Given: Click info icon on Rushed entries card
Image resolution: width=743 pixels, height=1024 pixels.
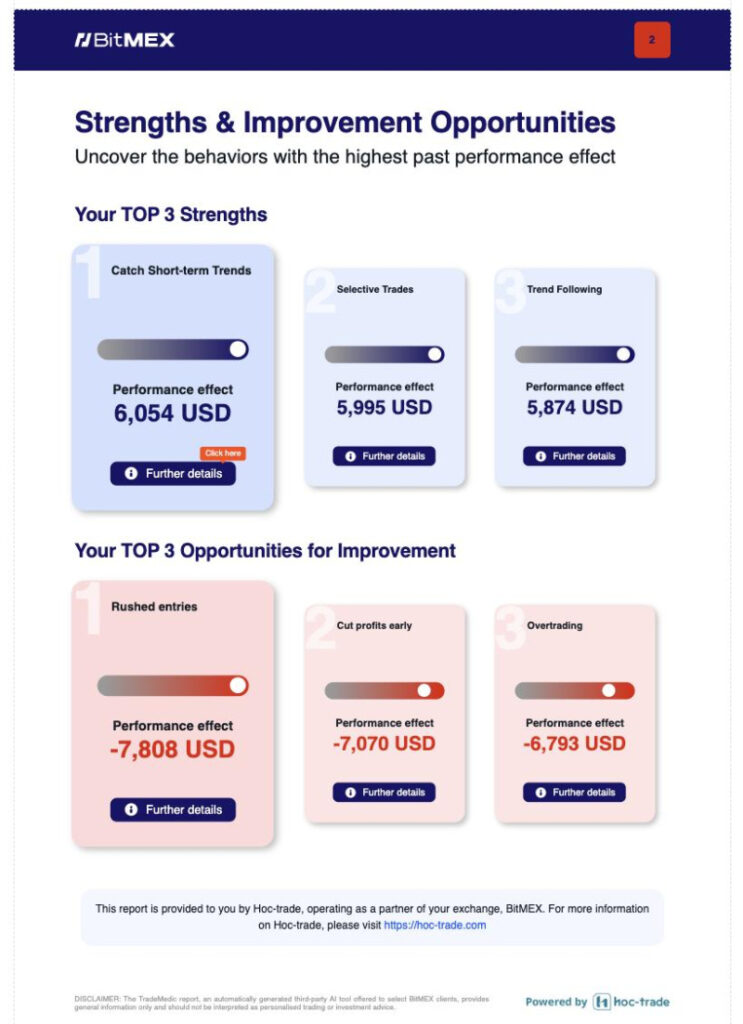Looking at the screenshot, I should [x=130, y=809].
